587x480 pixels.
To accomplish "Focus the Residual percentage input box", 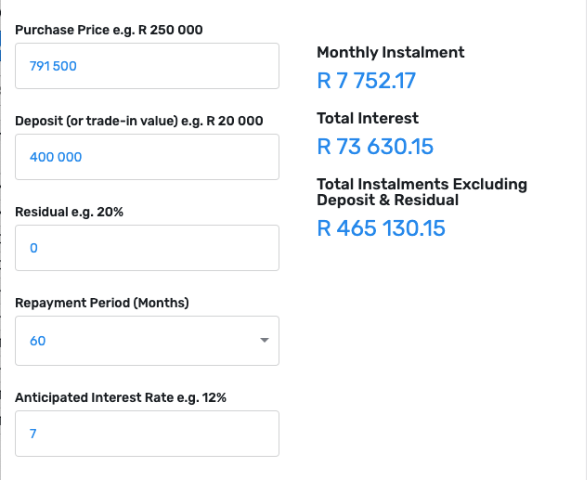I will pyautogui.click(x=147, y=248).
